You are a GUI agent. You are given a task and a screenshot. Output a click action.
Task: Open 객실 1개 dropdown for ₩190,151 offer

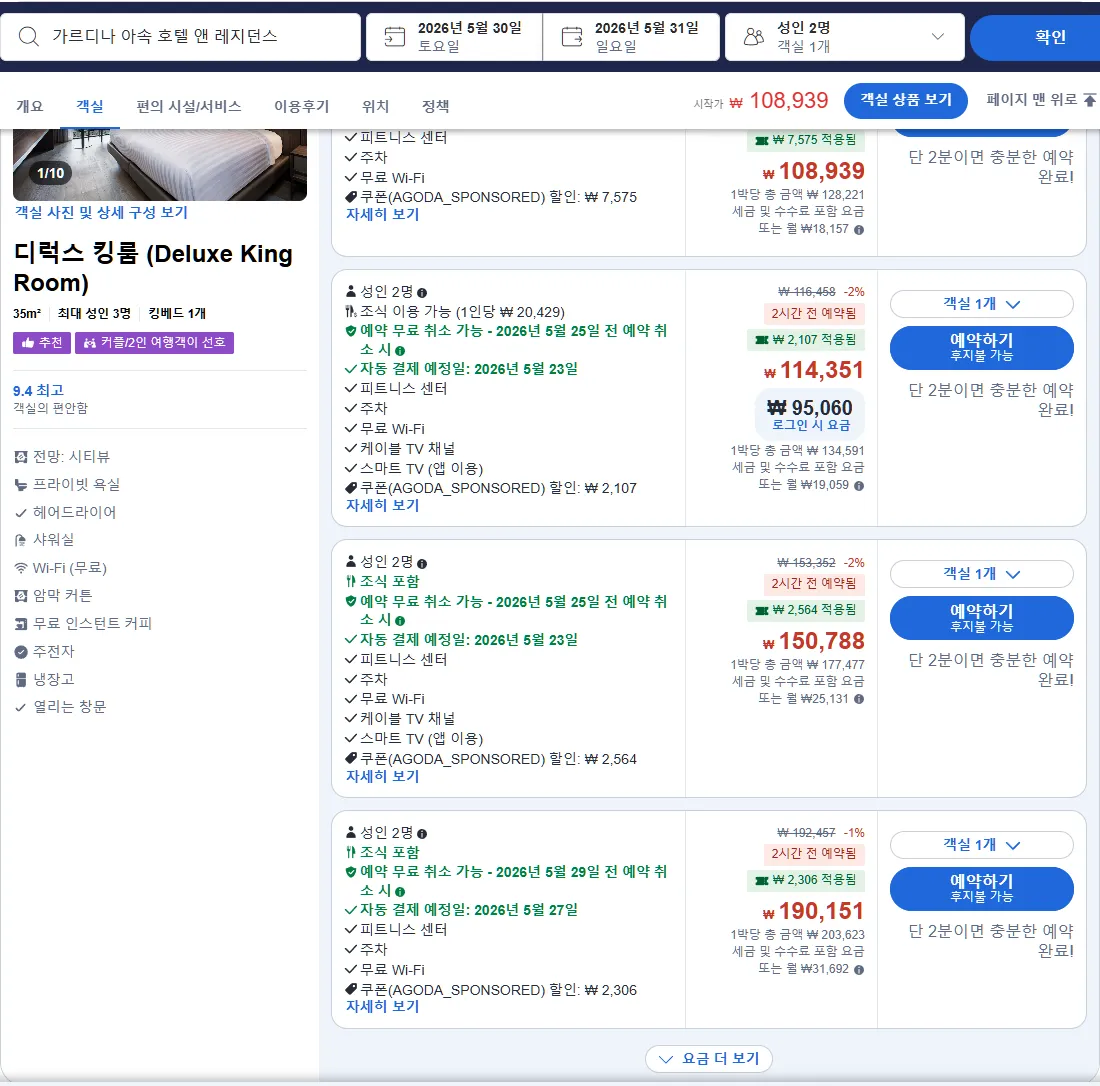click(981, 845)
